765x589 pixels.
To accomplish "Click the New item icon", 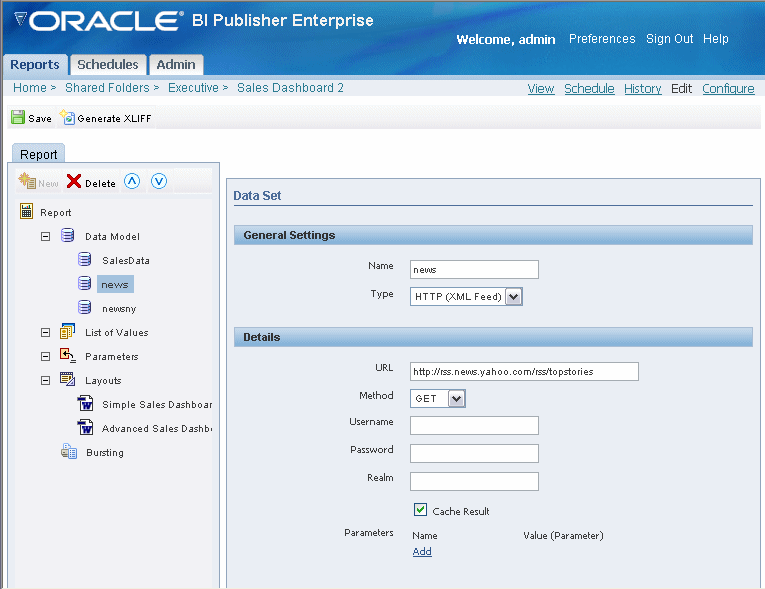I will click(x=27, y=181).
